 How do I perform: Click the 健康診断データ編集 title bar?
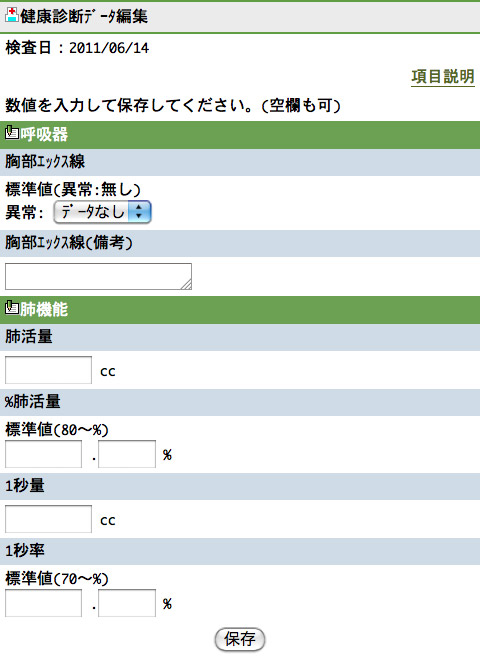pos(240,17)
